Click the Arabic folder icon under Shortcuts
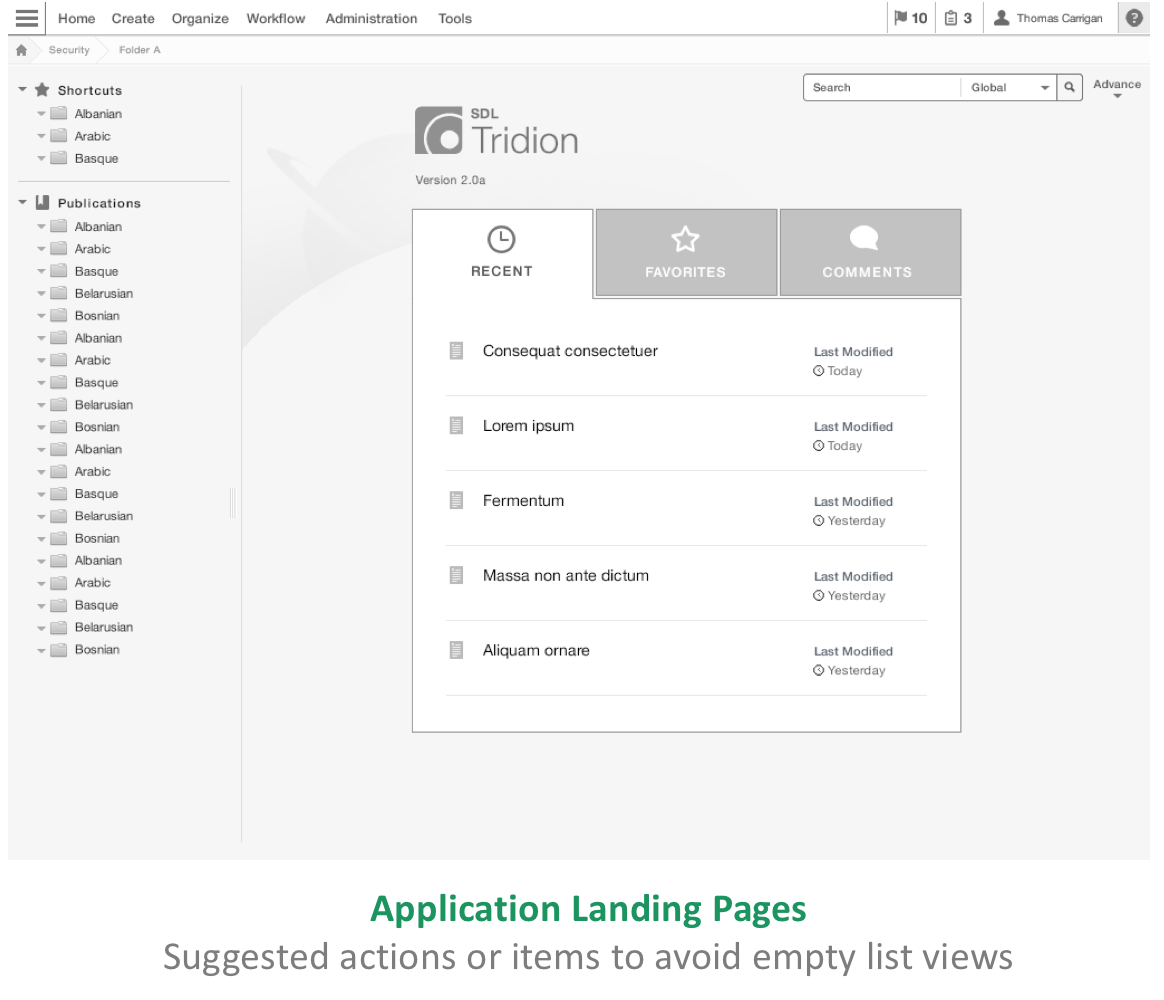The width and height of the screenshot is (1164, 1000). point(59,136)
